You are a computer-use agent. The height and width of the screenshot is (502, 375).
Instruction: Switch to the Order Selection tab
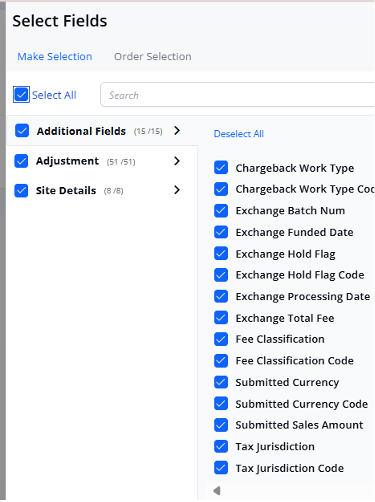[x=153, y=56]
